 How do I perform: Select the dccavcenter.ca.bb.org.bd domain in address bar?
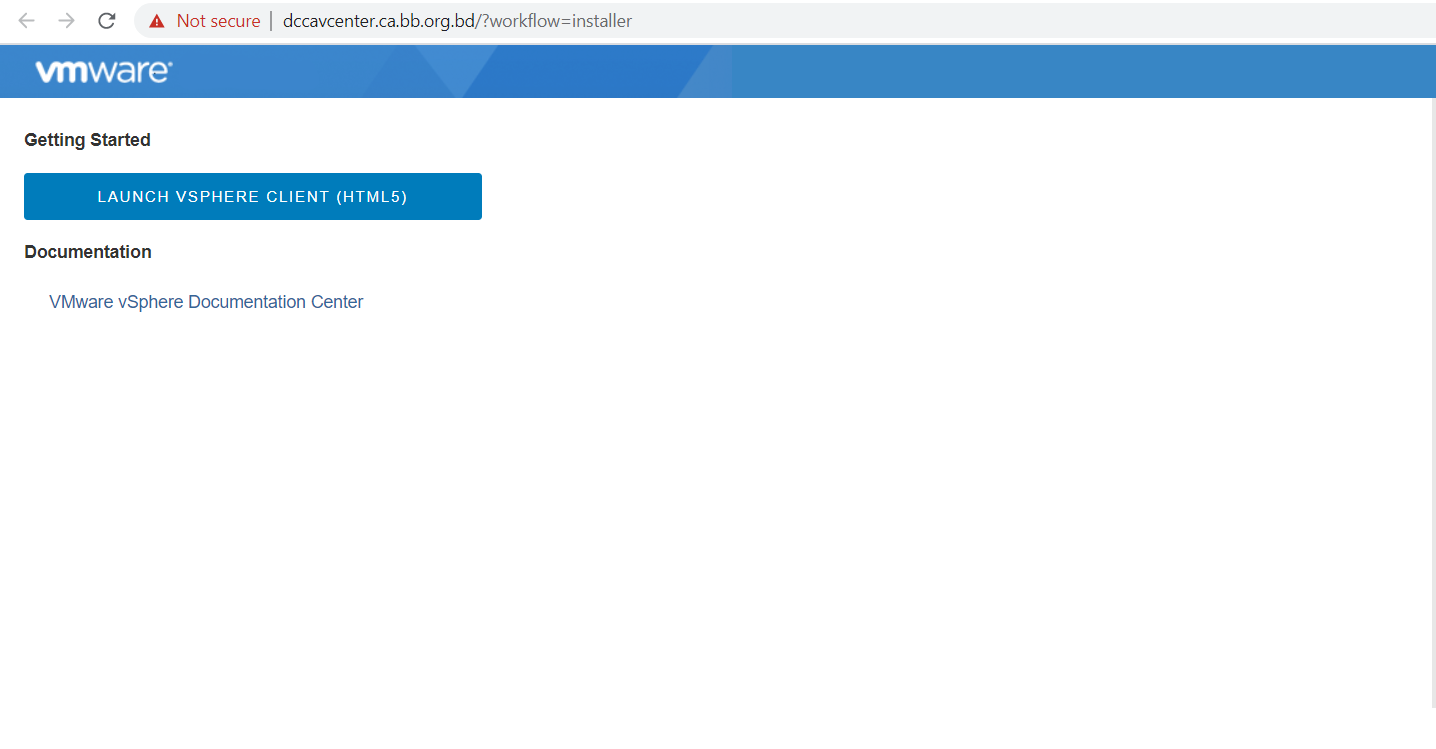378,21
